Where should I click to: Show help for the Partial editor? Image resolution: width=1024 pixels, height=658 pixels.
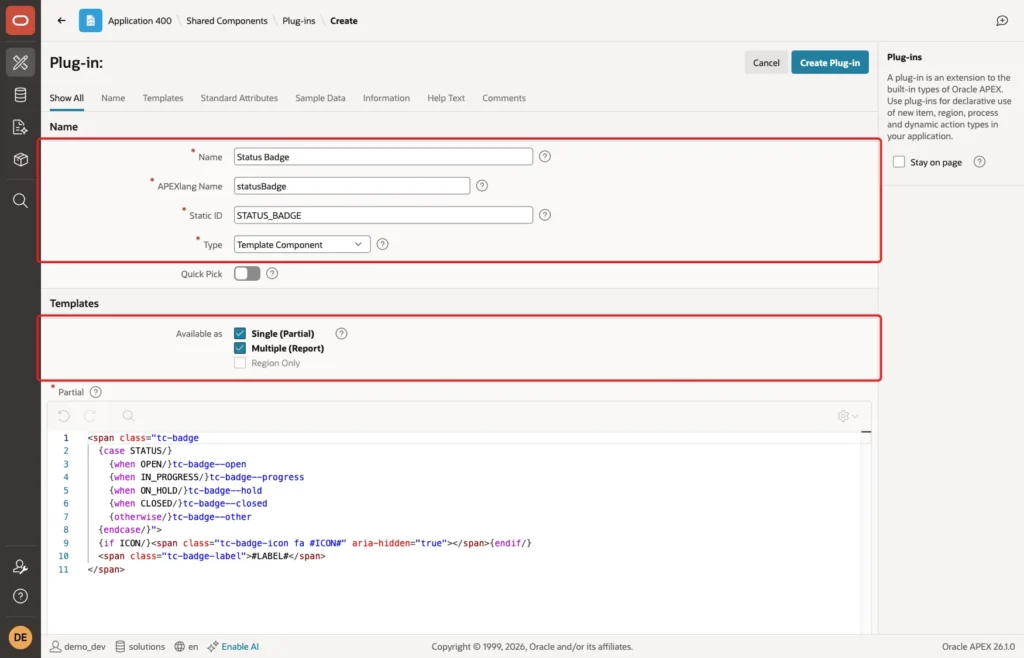coord(96,392)
